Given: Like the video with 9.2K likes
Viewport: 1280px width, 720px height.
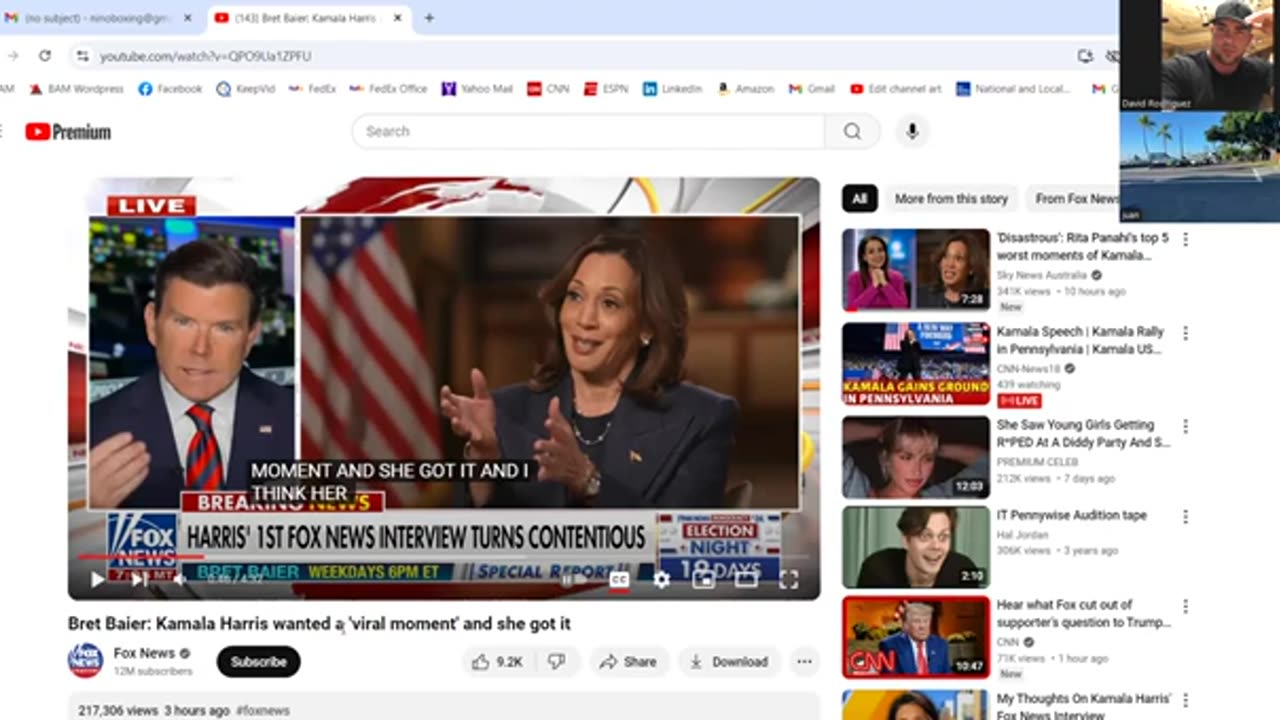Looking at the screenshot, I should 498,662.
